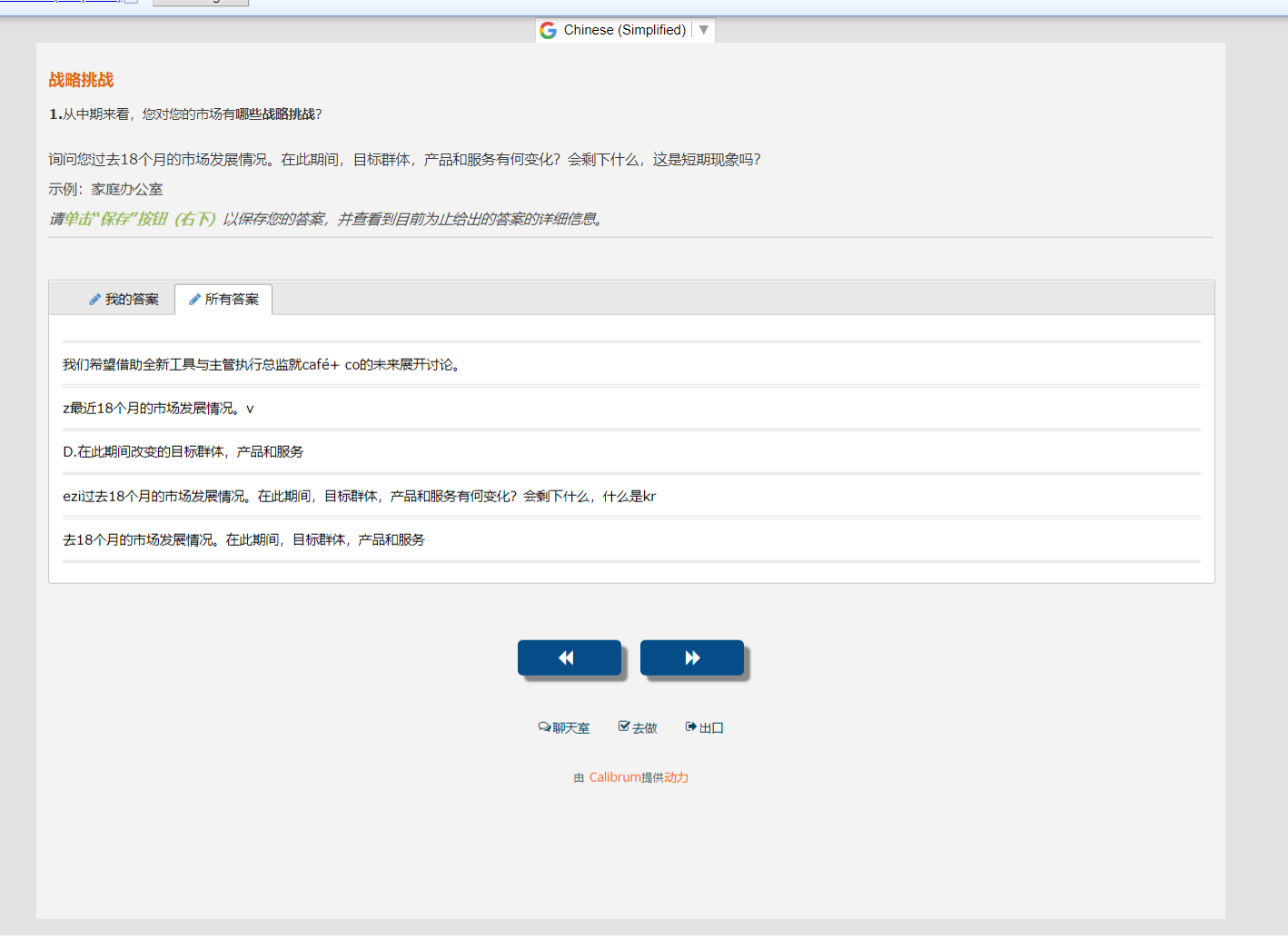Click the pencil icon on 所有答案 tab
The width and height of the screenshot is (1288, 939).
[194, 300]
